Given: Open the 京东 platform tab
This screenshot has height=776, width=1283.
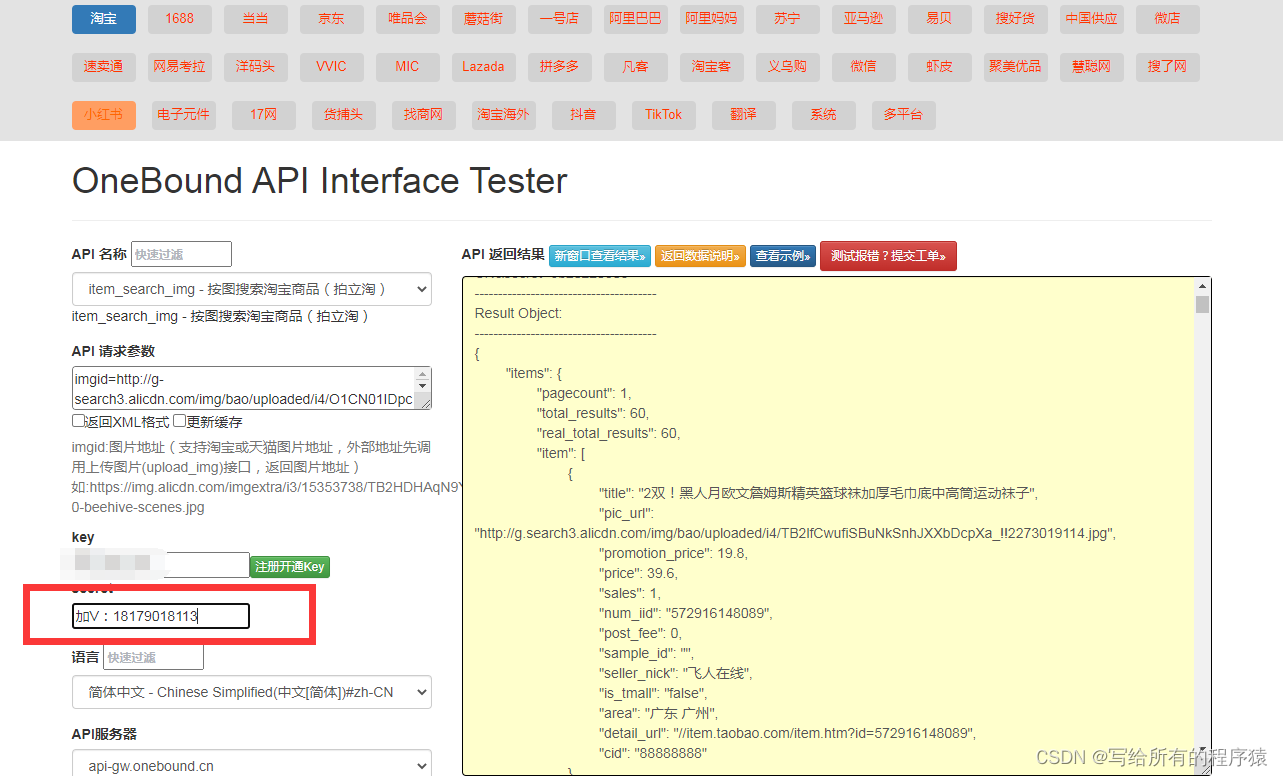Looking at the screenshot, I should (332, 19).
